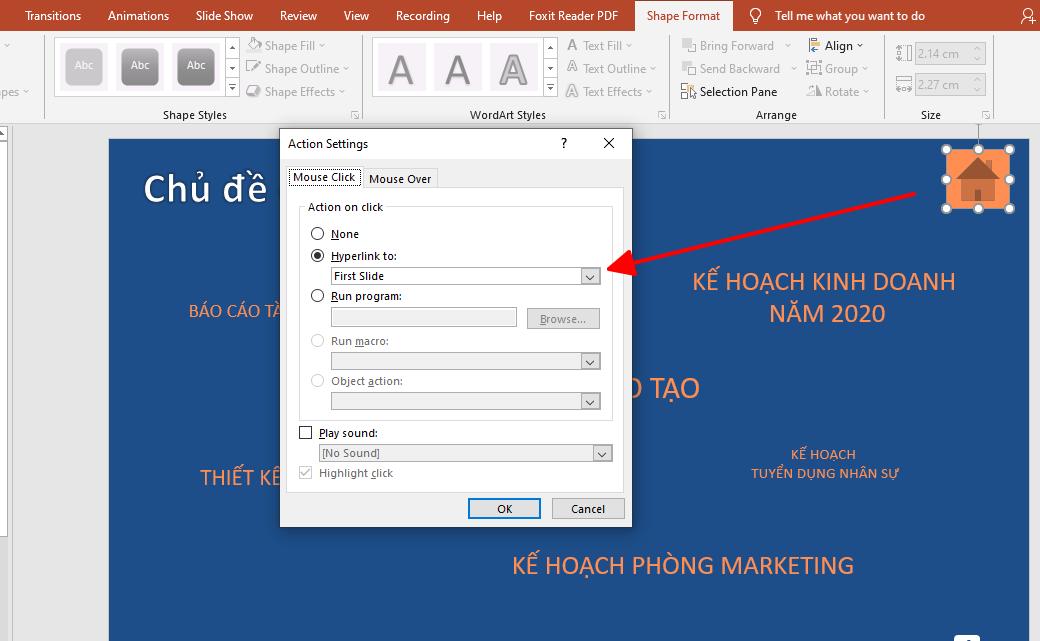The image size is (1040, 641).
Task: Open the Text Fill menu
Action: click(x=600, y=45)
